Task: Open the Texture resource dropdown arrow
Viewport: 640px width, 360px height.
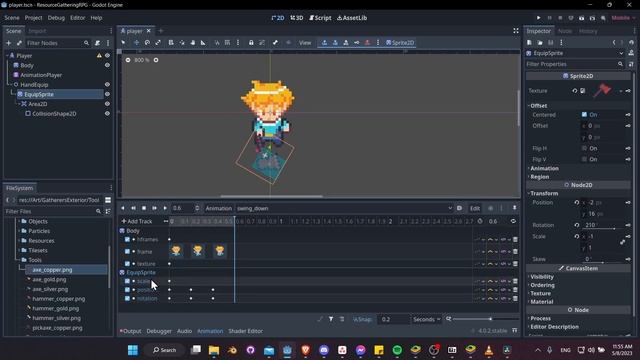Action: 621,91
